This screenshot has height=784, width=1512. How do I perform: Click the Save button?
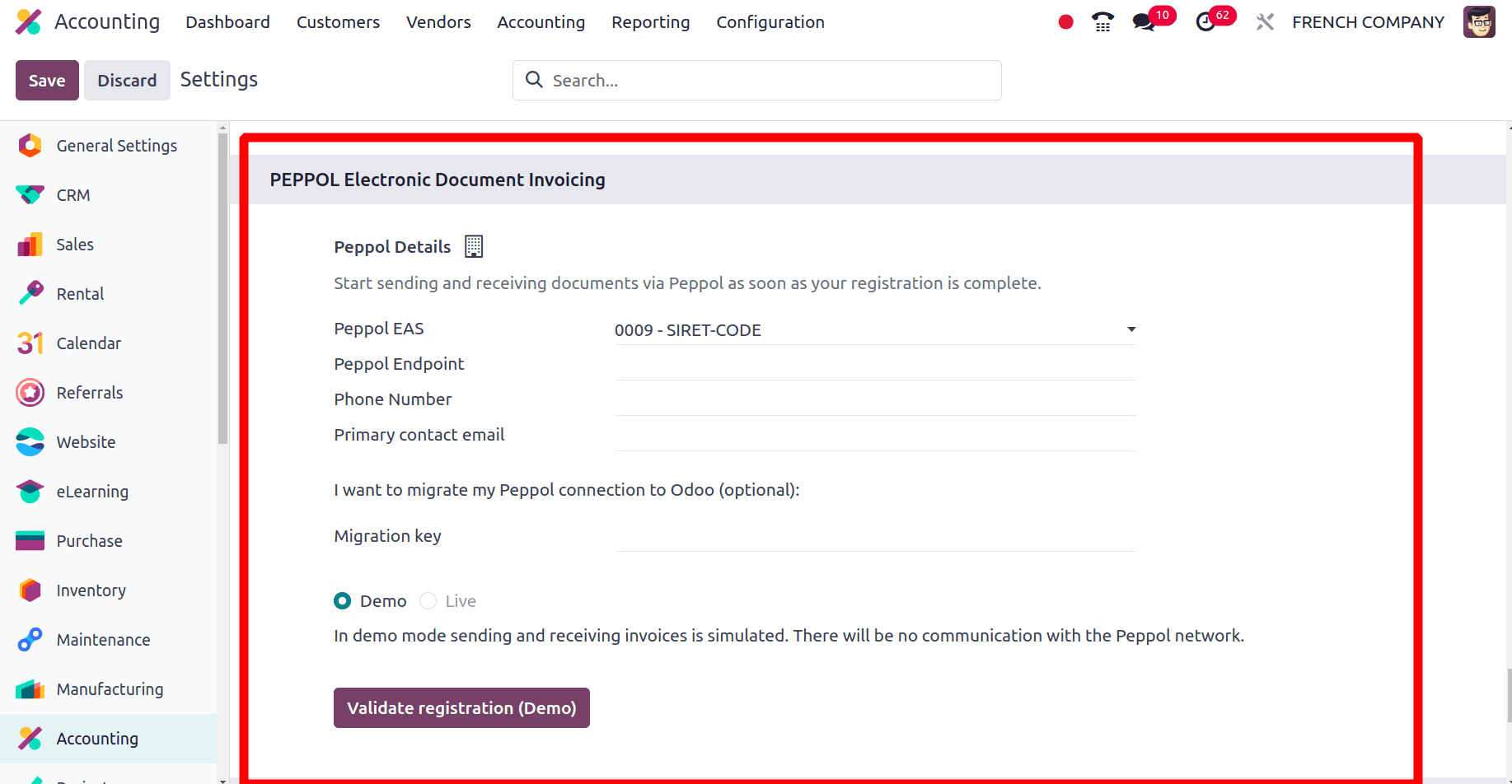47,80
